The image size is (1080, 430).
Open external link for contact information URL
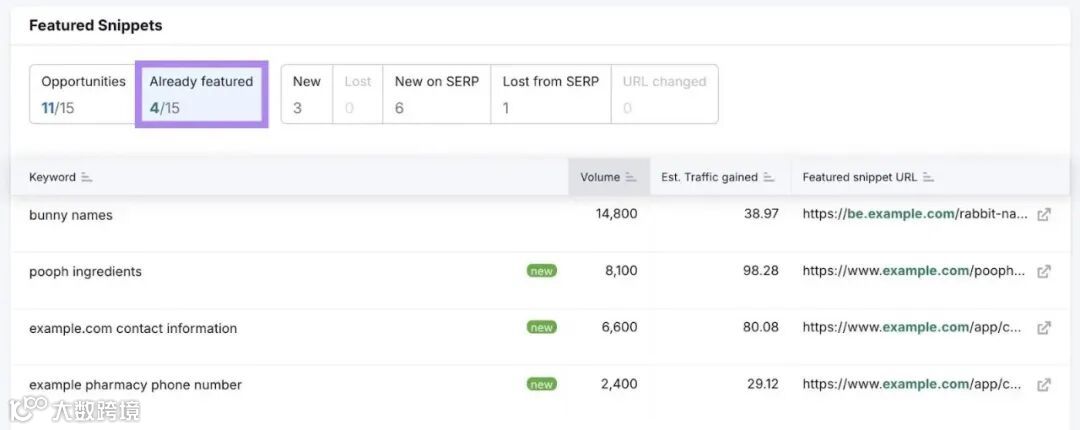pyautogui.click(x=1044, y=328)
